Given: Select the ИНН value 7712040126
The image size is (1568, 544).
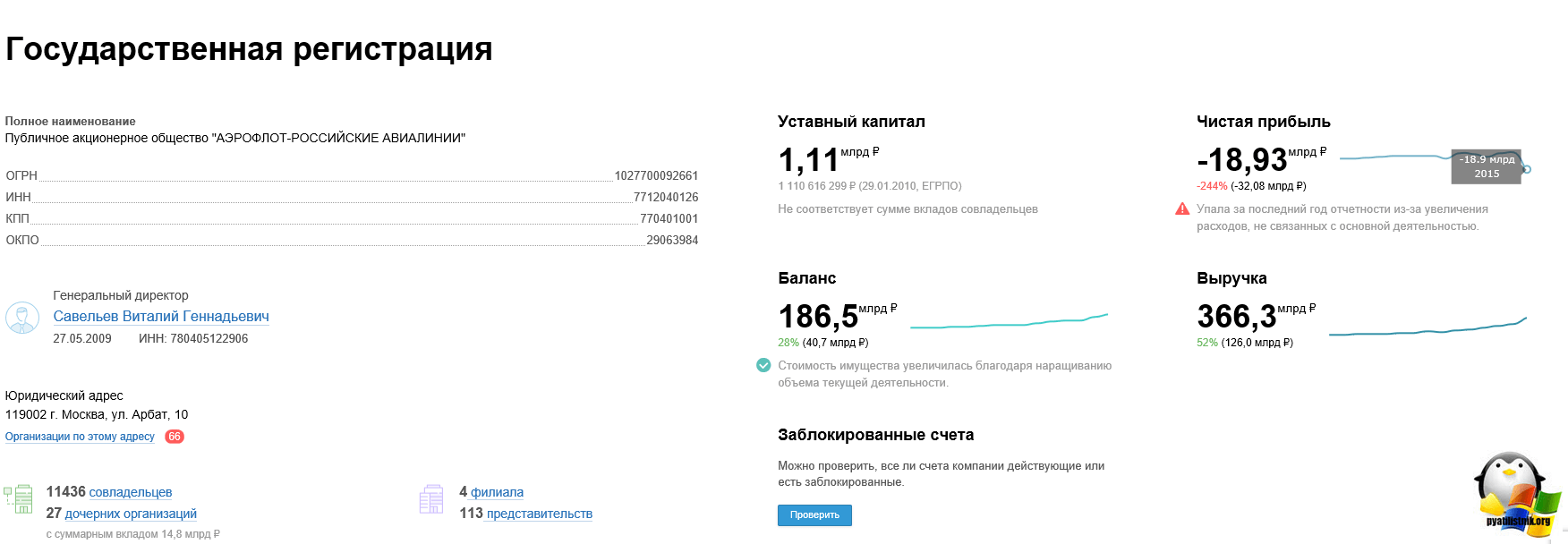Looking at the screenshot, I should point(666,198).
